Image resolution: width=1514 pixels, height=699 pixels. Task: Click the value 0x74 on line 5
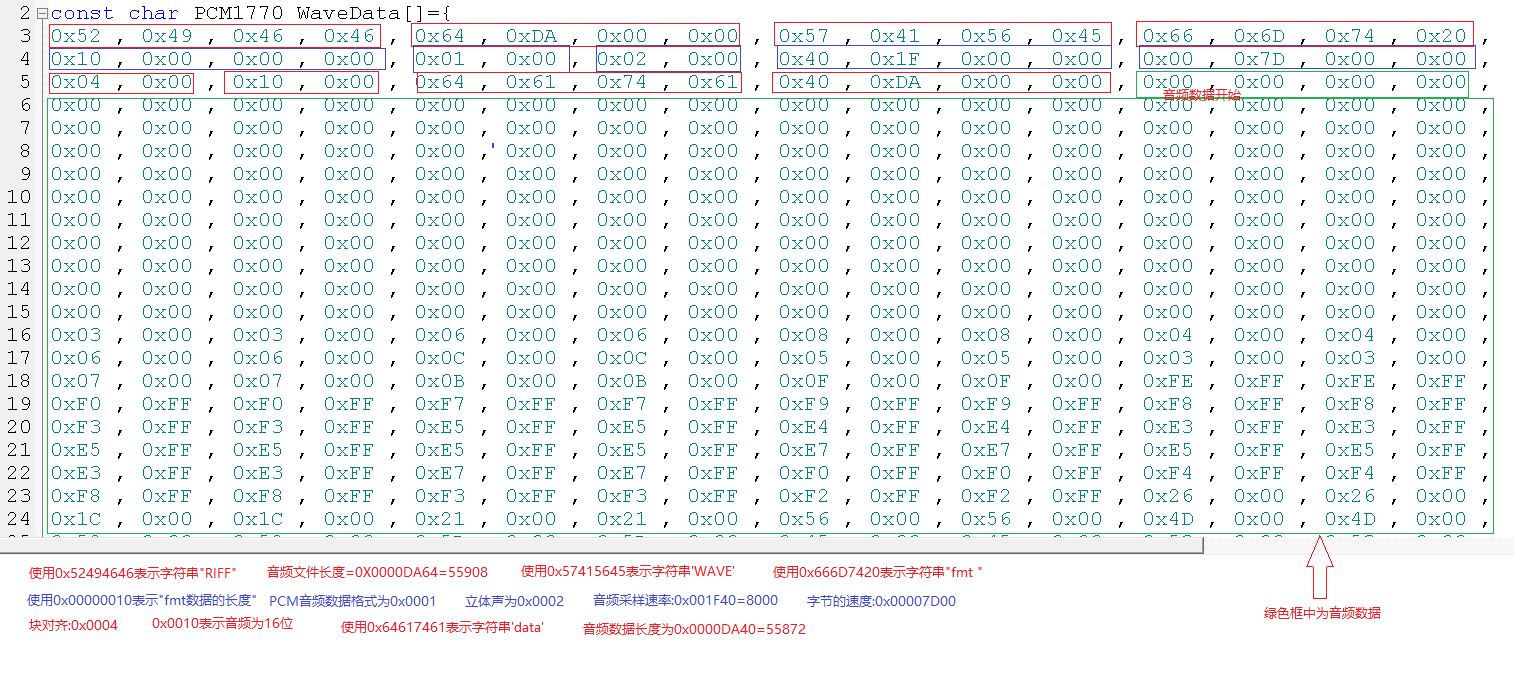click(x=622, y=82)
